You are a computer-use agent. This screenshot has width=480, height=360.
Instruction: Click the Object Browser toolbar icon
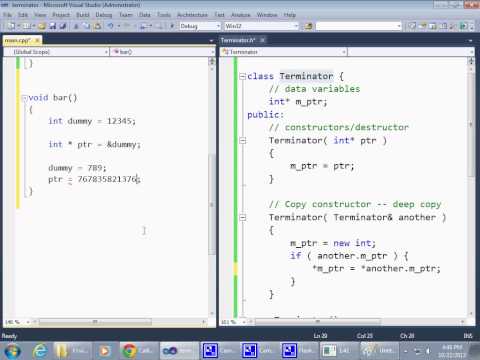point(433,26)
